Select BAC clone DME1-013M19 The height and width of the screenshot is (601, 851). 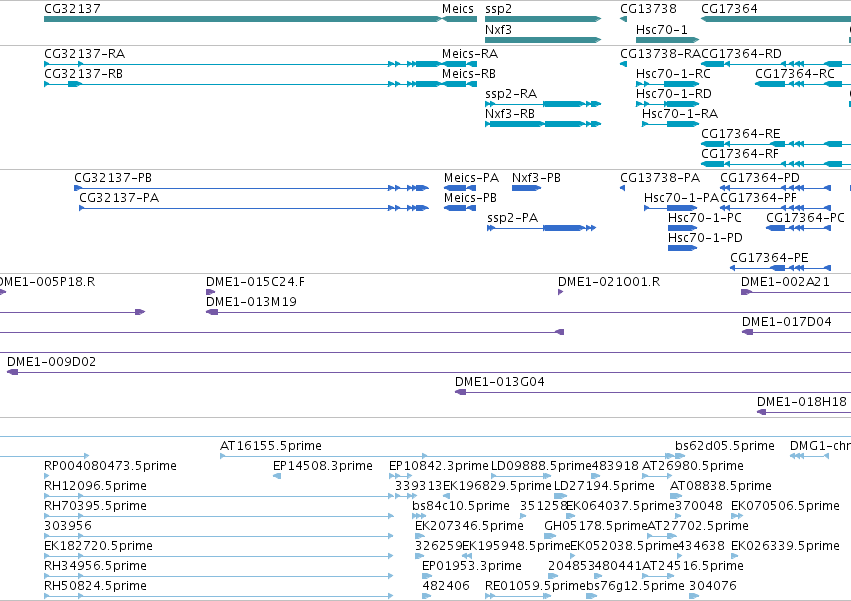coord(251,302)
